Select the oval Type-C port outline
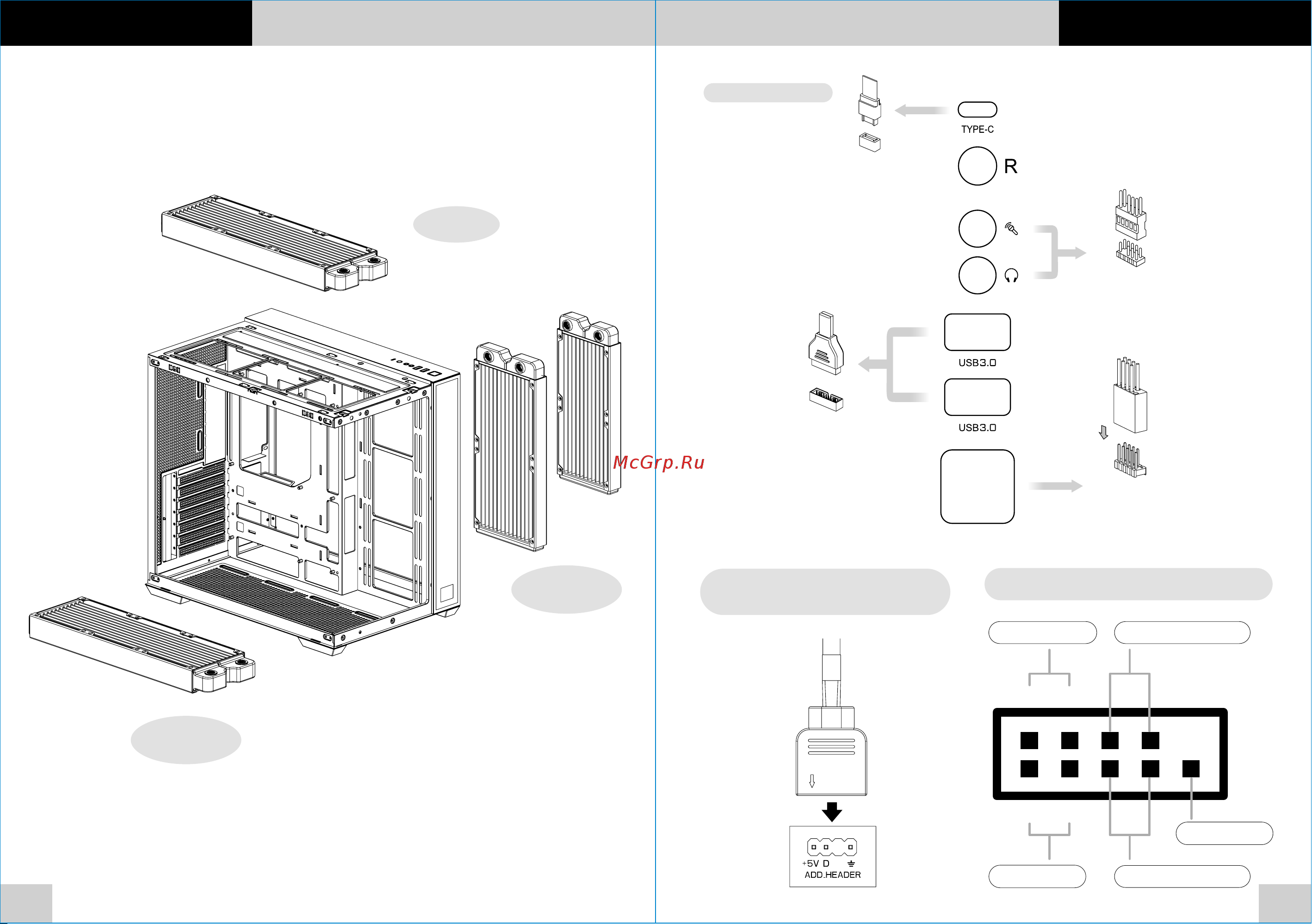This screenshot has height=924, width=1312. coord(977,109)
